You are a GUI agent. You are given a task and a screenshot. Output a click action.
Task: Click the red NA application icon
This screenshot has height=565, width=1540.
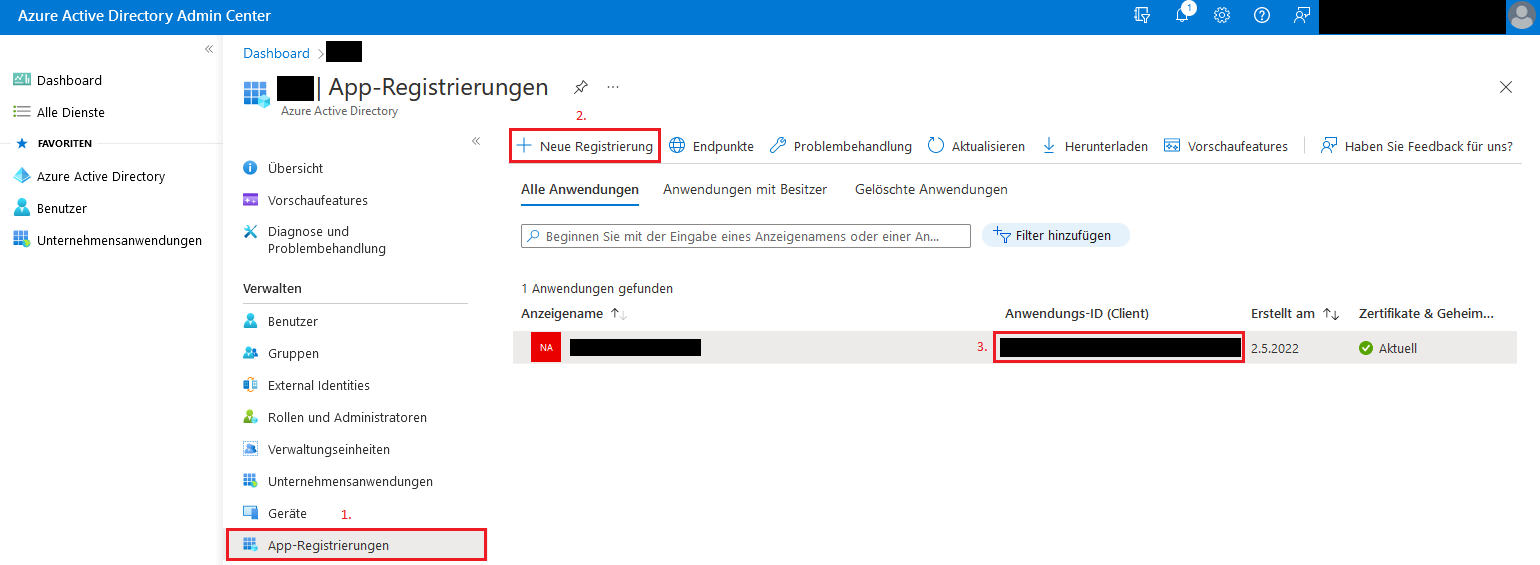546,348
